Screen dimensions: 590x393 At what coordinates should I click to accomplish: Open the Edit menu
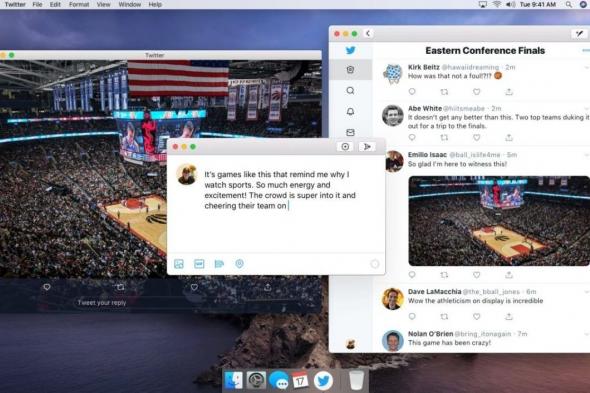55,5
